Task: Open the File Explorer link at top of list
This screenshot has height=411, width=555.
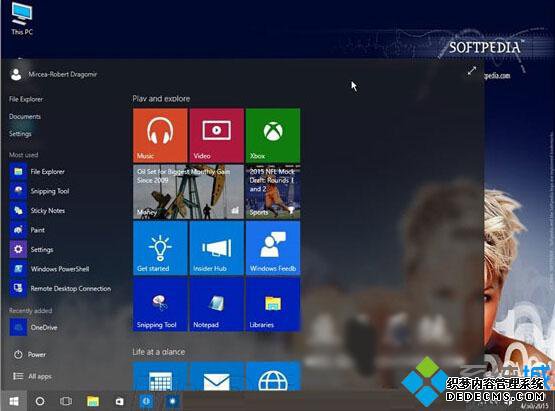Action: coord(26,99)
